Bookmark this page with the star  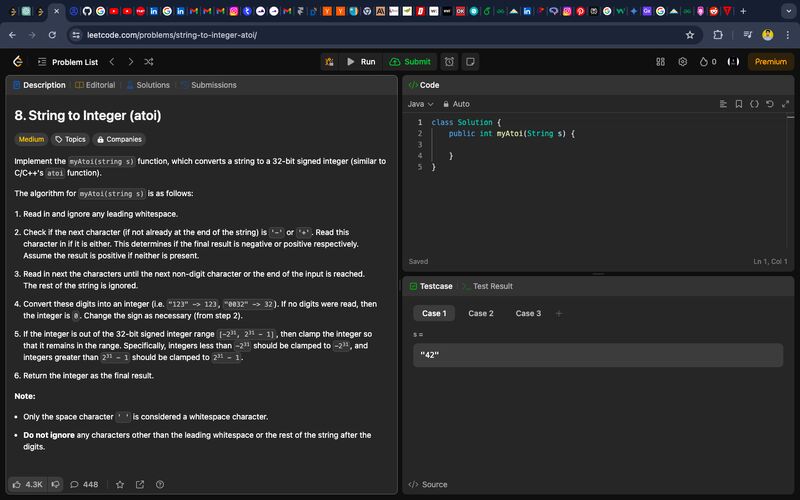(690, 35)
